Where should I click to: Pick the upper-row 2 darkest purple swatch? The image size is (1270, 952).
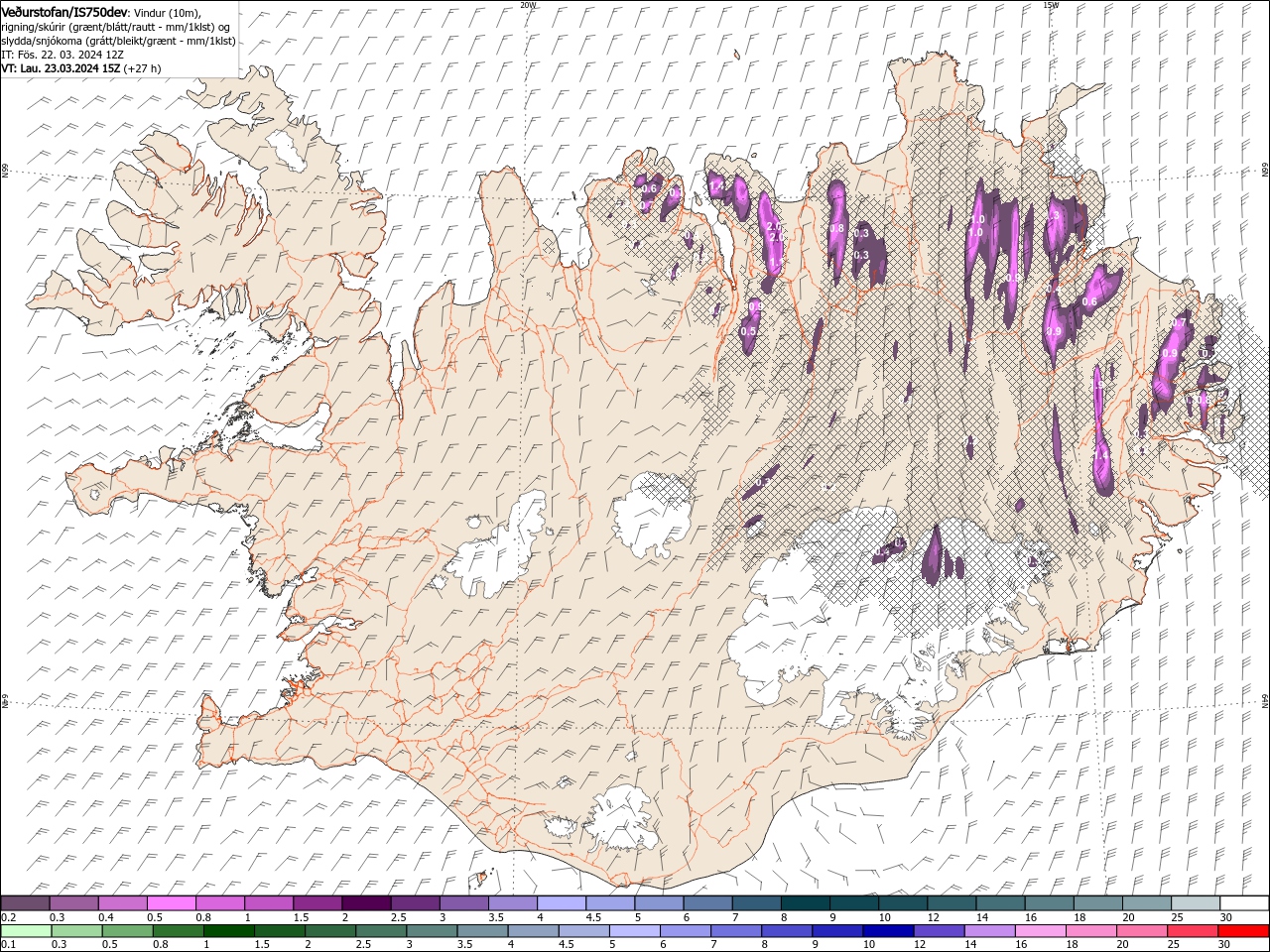click(365, 903)
